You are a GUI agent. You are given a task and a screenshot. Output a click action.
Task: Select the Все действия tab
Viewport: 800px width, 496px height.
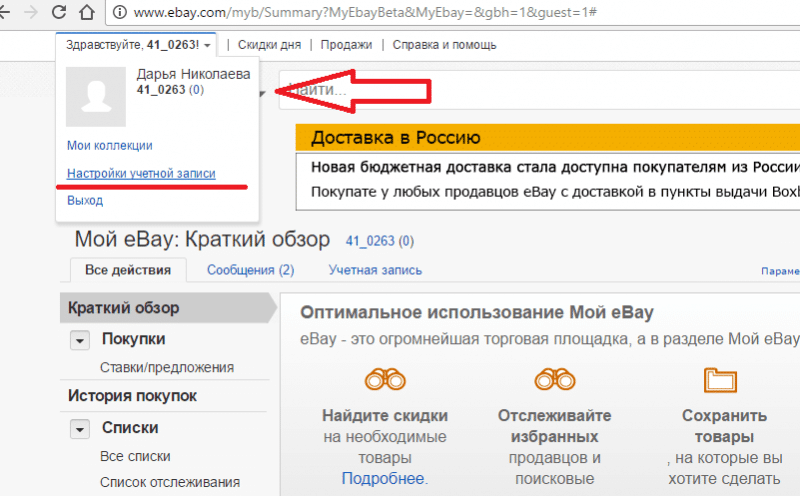[x=128, y=270]
